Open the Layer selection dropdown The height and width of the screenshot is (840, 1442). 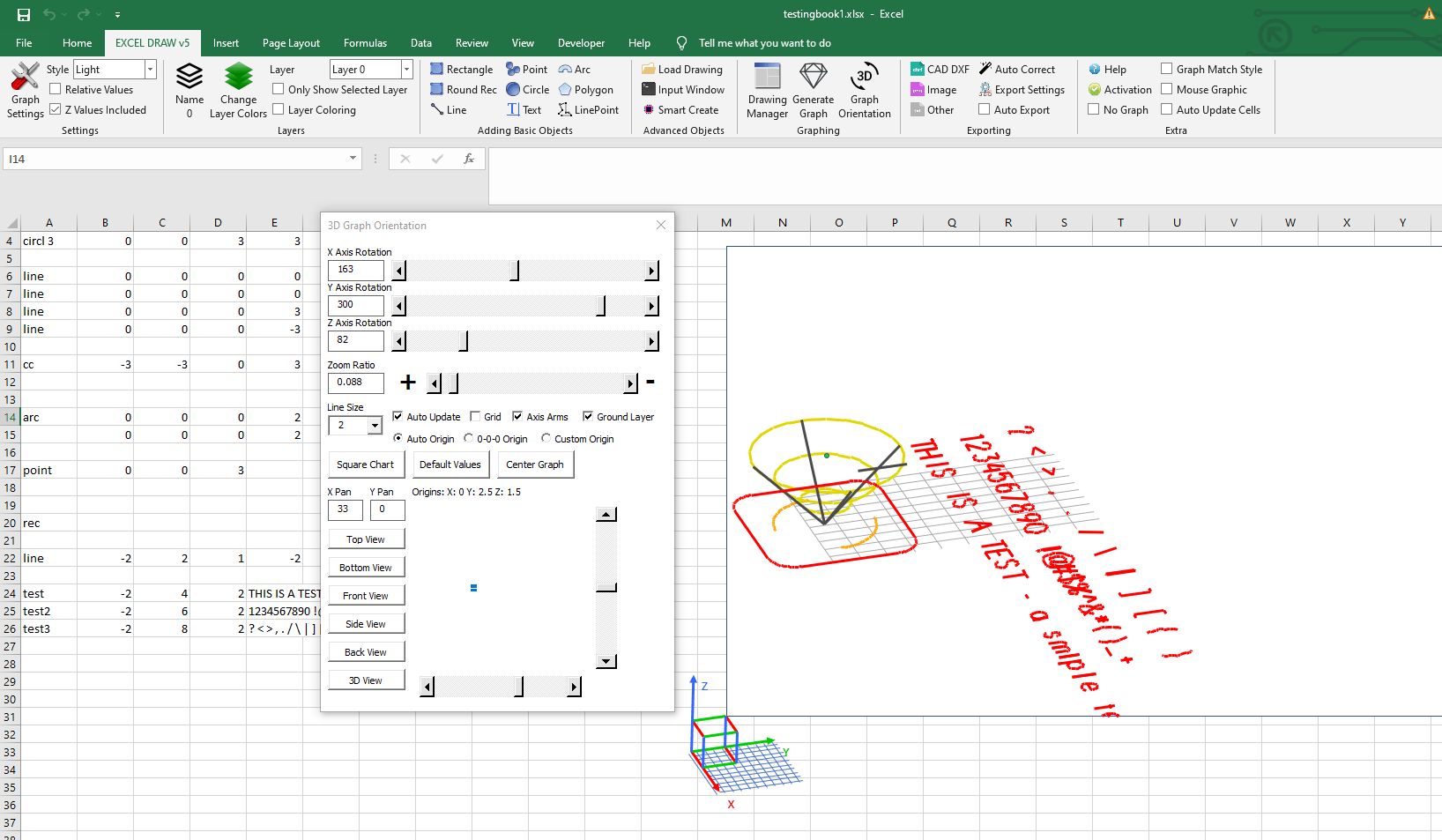point(406,68)
